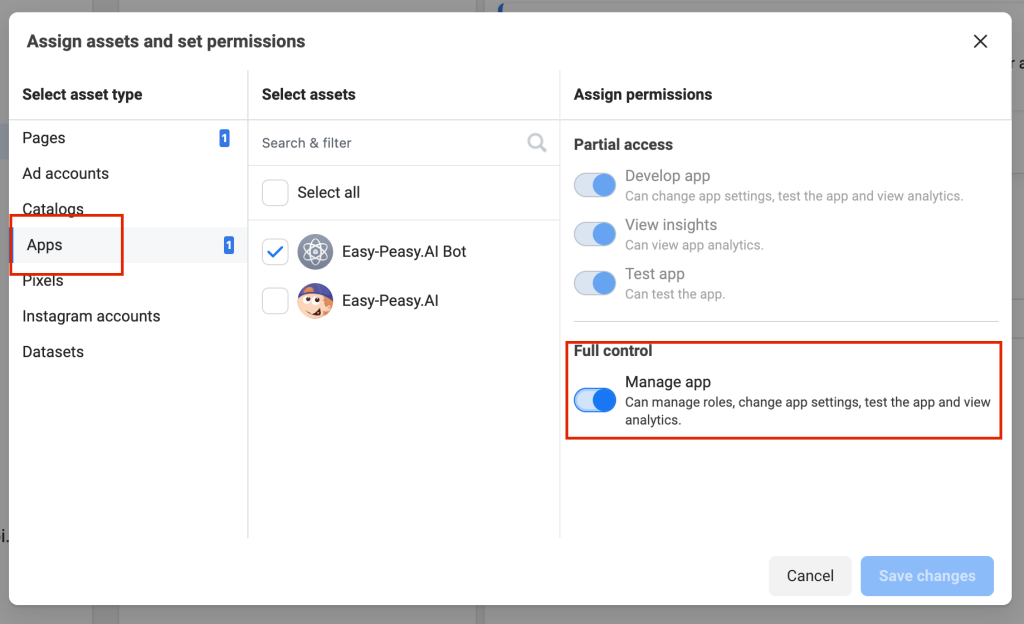Click the Pages count badge
Image resolution: width=1024 pixels, height=624 pixels.
click(x=224, y=138)
